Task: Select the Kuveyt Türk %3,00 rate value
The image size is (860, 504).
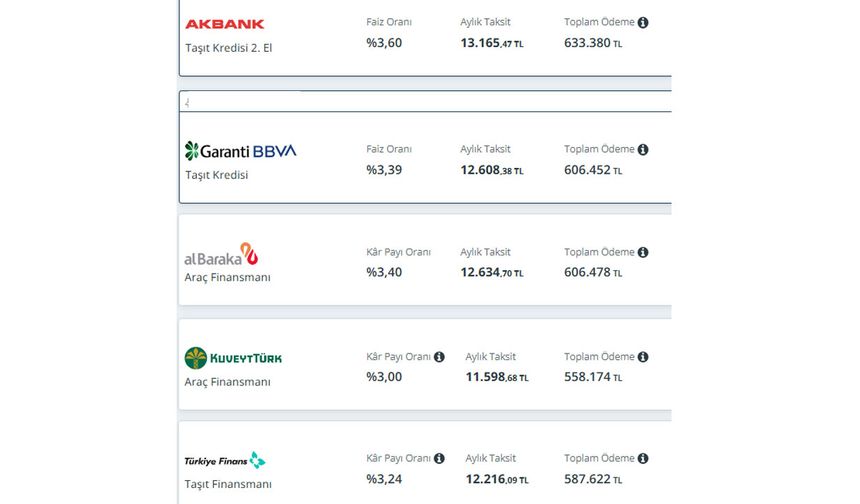Action: click(x=384, y=377)
